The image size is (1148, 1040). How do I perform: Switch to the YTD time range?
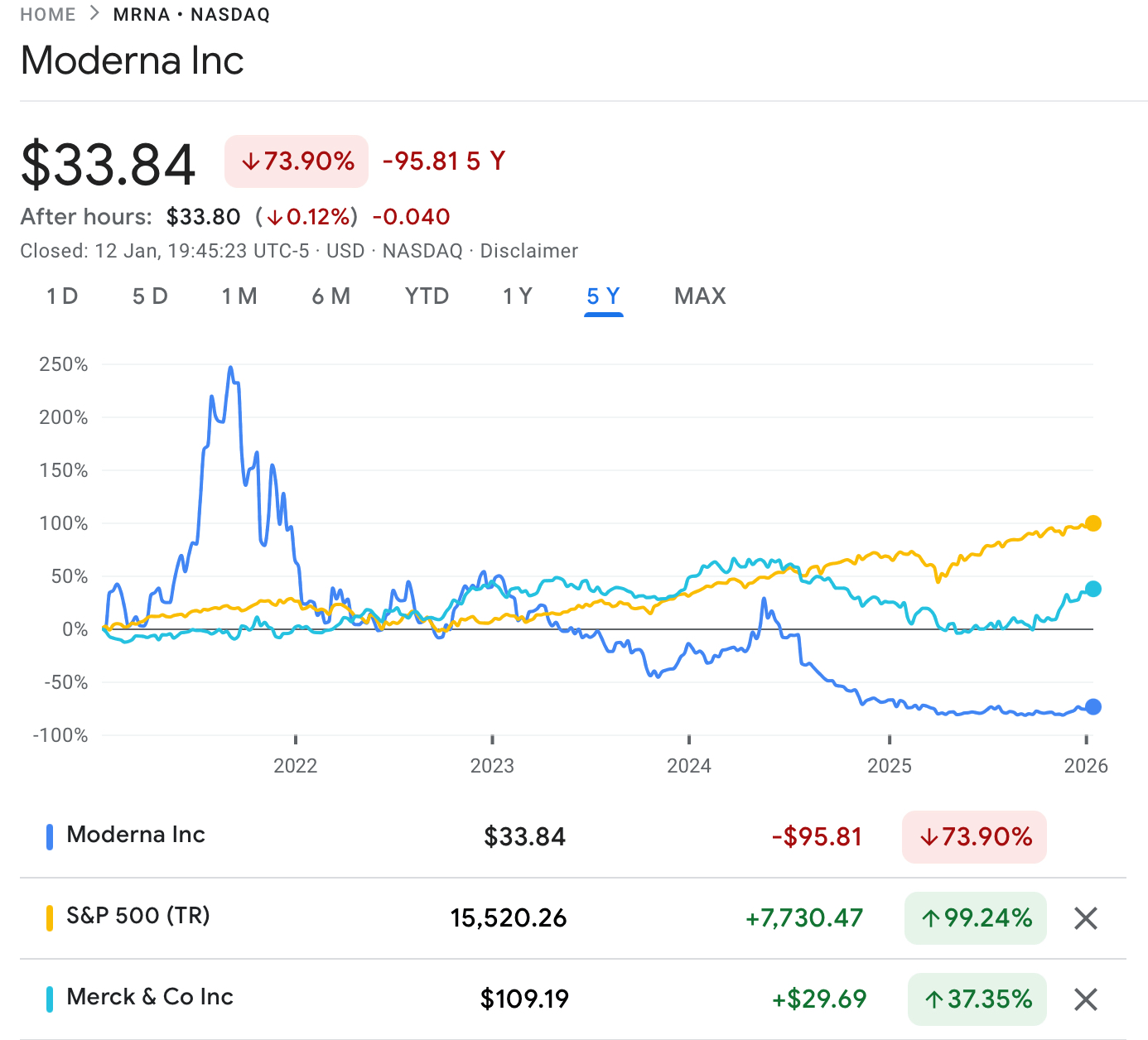point(427,296)
